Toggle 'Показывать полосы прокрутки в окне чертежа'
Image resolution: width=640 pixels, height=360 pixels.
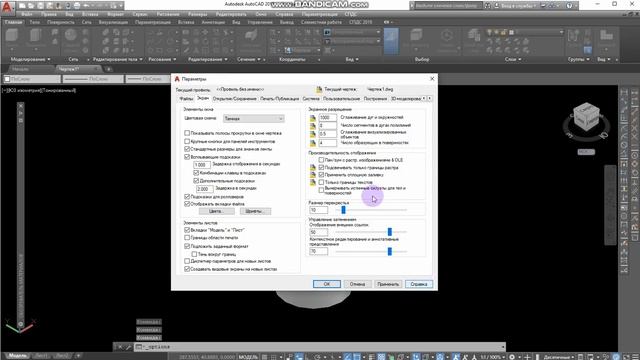click(x=187, y=133)
